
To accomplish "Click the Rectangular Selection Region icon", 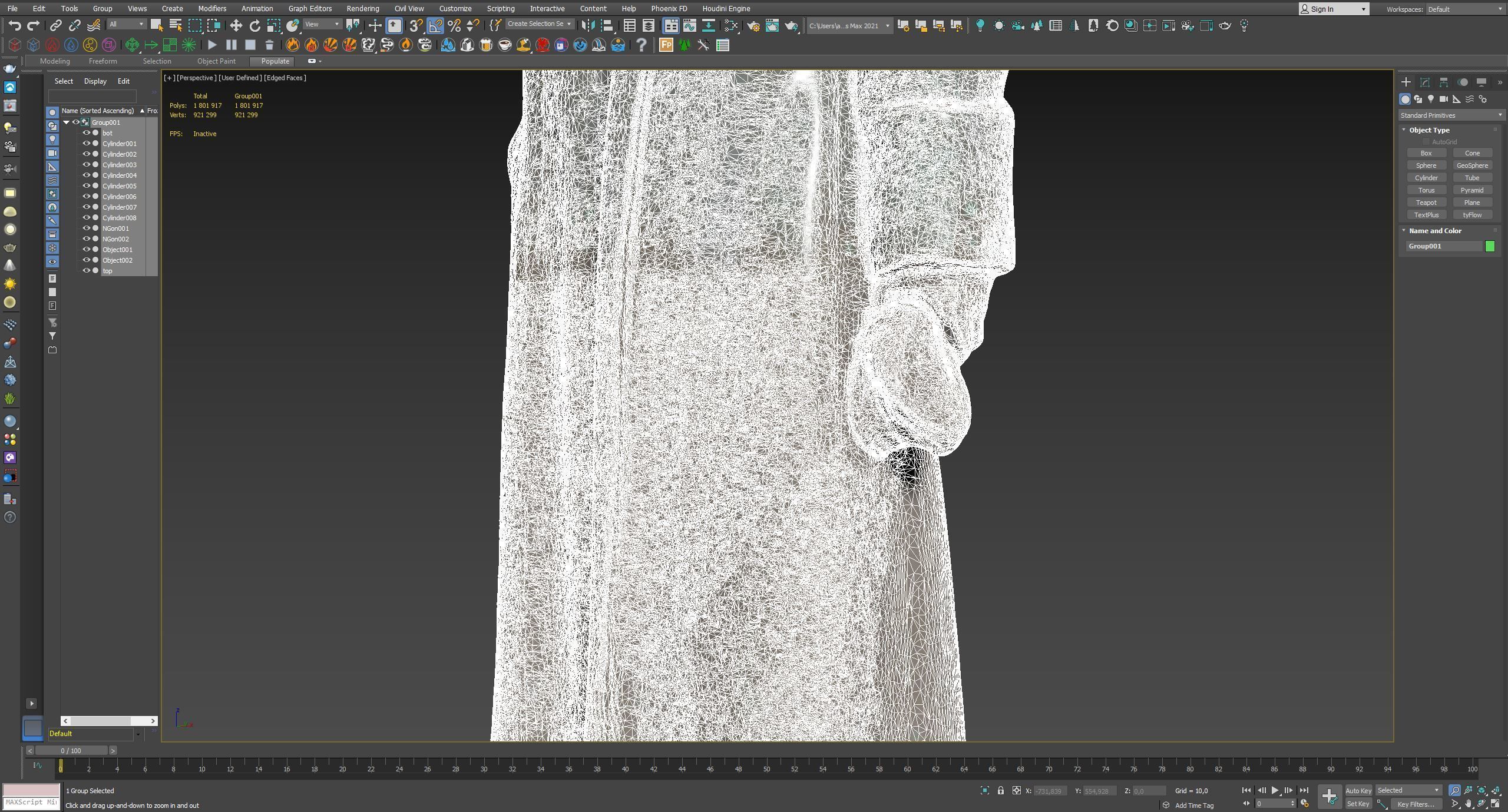I will [x=194, y=25].
